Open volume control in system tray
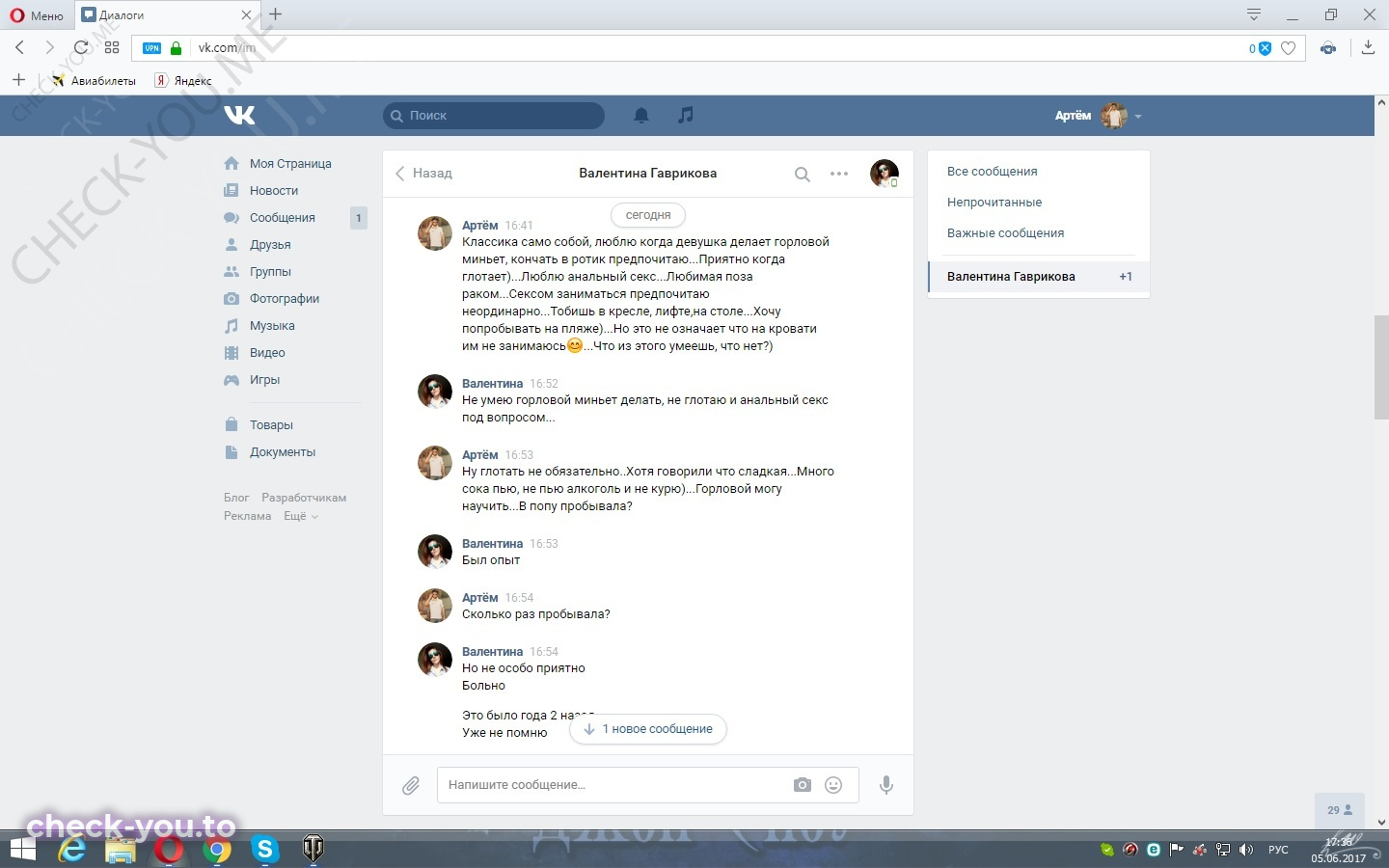 pos(1245,850)
